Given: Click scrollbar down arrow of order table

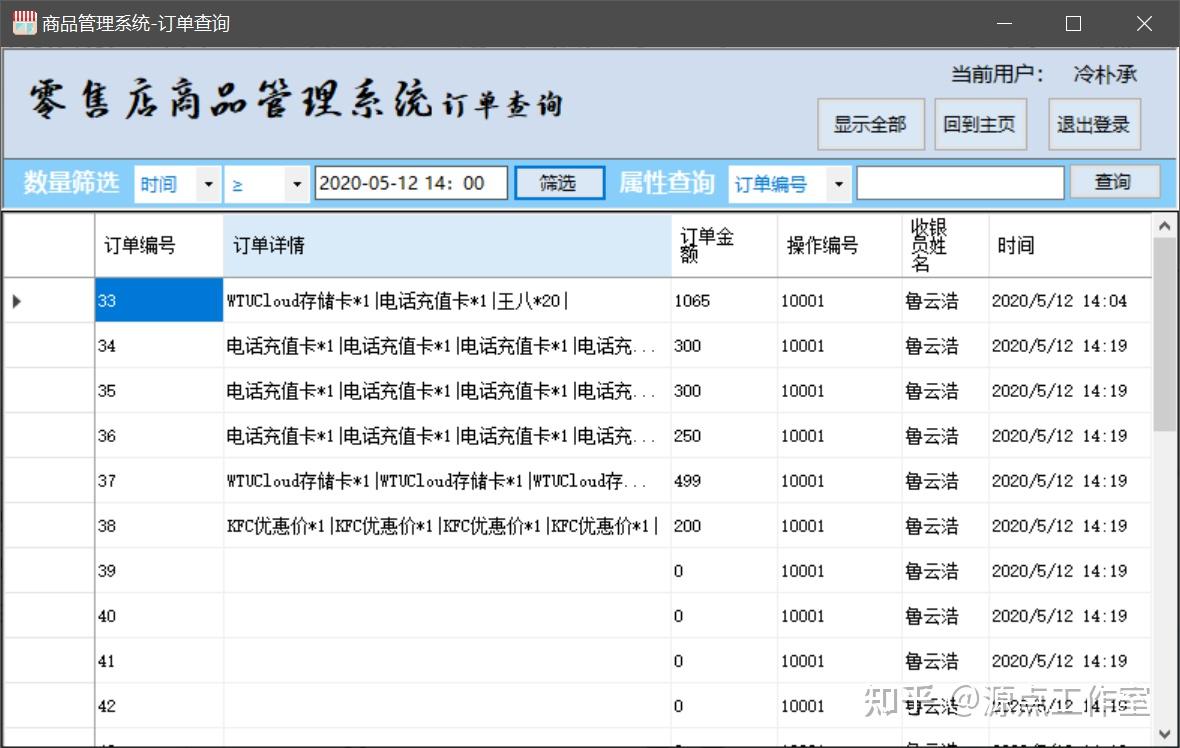Looking at the screenshot, I should [1164, 734].
